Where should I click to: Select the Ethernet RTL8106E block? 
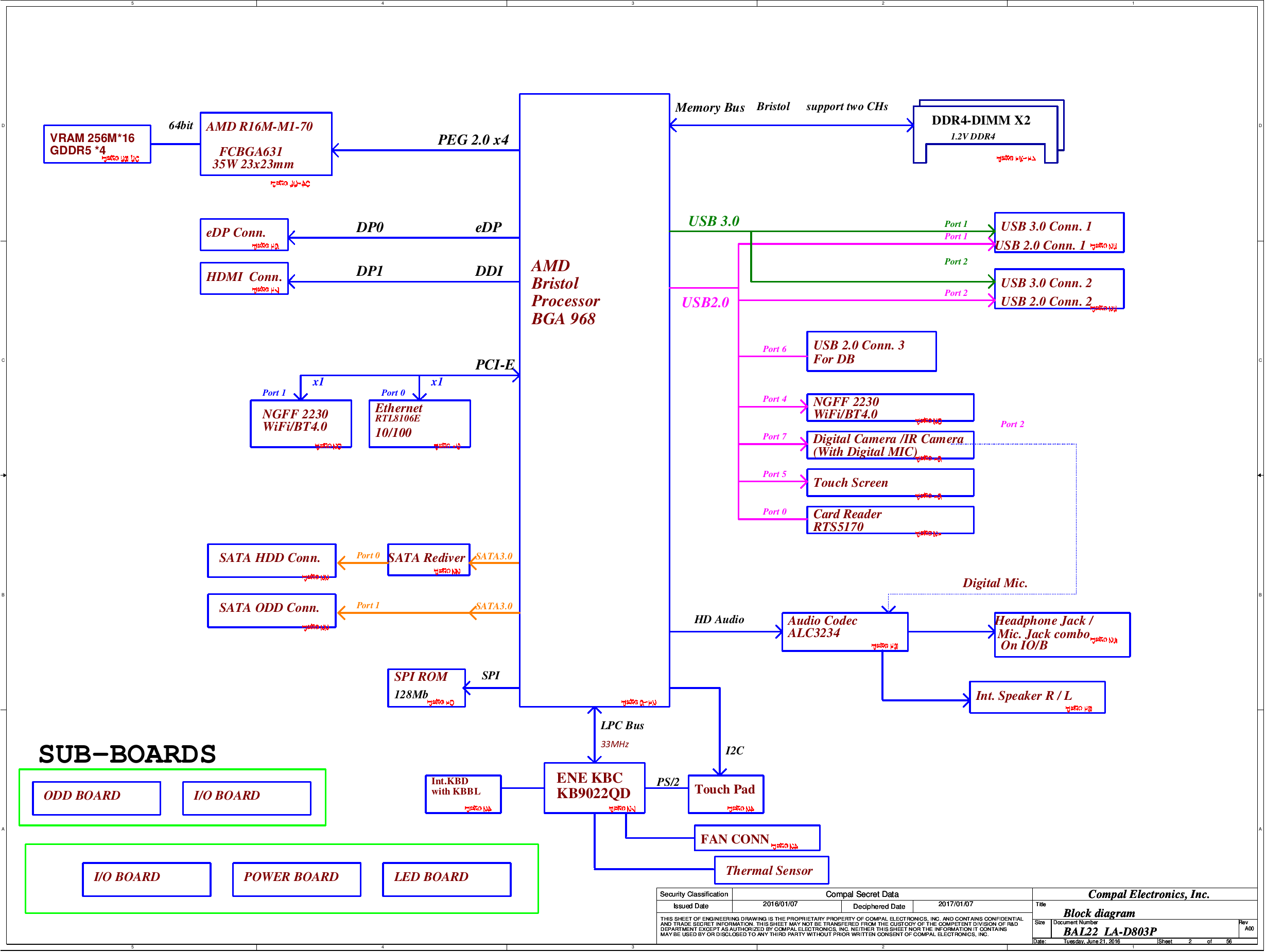419,424
